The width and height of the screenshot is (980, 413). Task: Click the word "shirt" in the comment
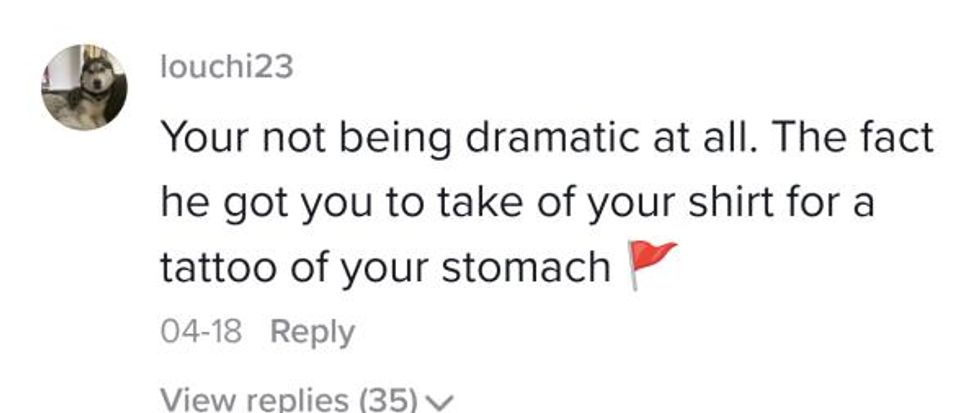click(x=735, y=204)
